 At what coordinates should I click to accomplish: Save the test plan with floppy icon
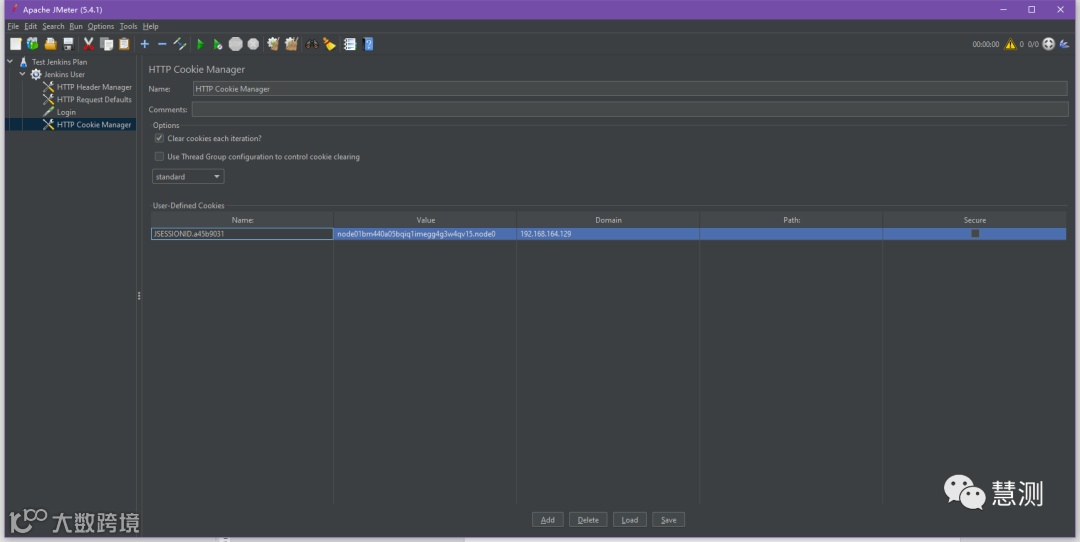coord(68,44)
